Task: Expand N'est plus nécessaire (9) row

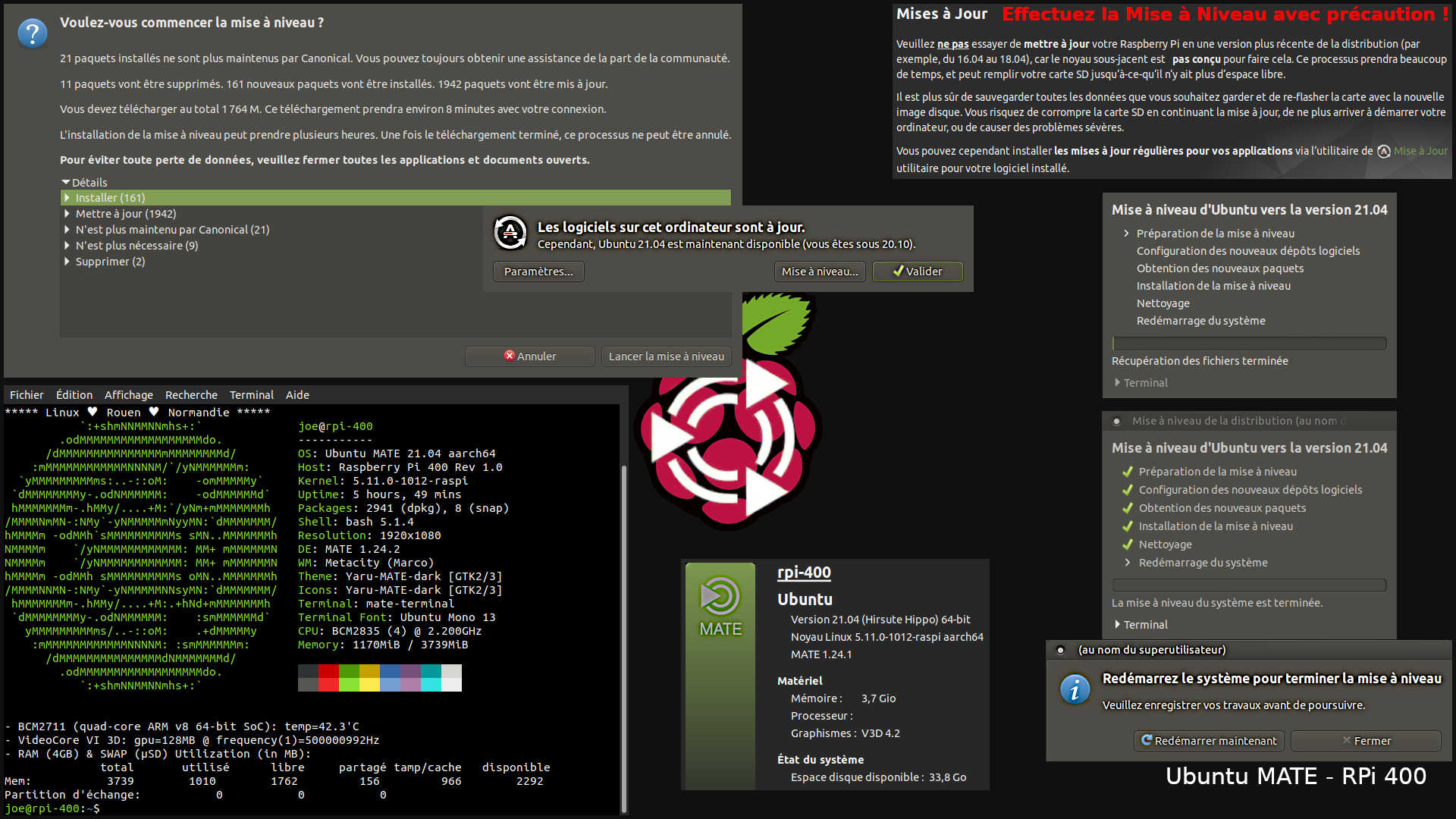Action: click(x=67, y=246)
